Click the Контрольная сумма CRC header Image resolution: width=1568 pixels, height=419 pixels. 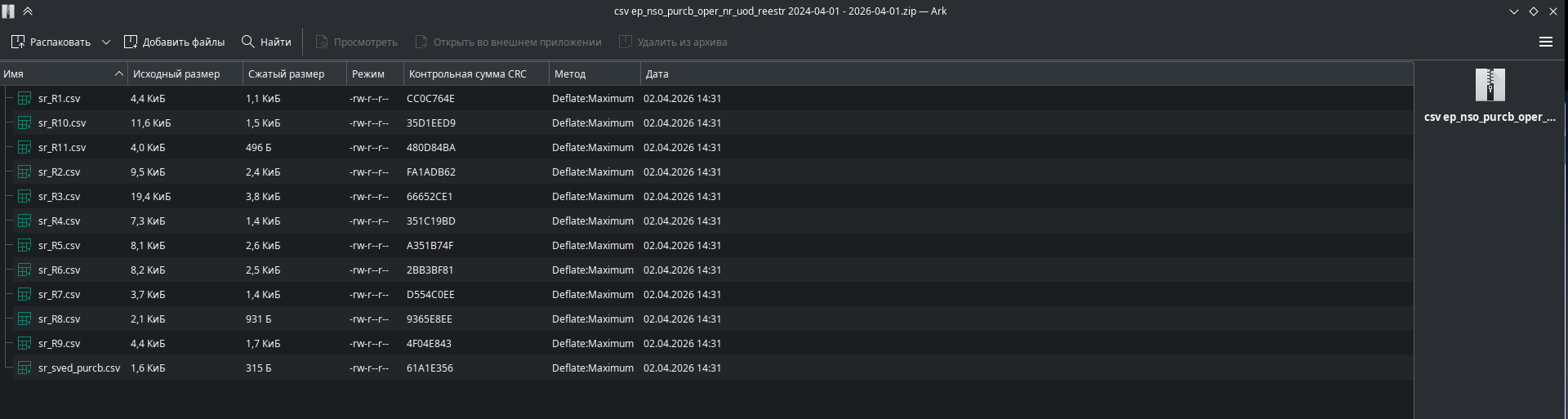(x=468, y=74)
